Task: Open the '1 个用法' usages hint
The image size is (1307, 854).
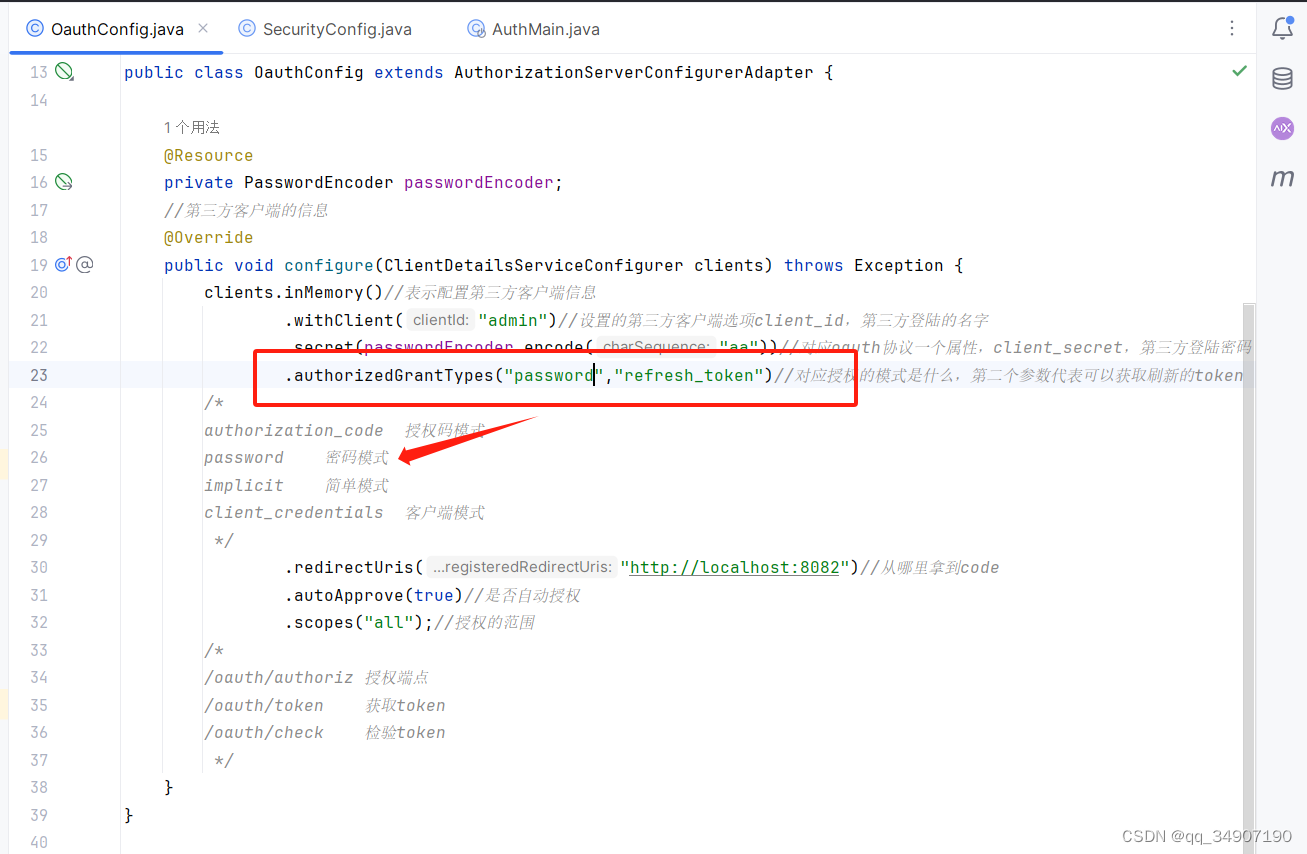Action: click(190, 127)
